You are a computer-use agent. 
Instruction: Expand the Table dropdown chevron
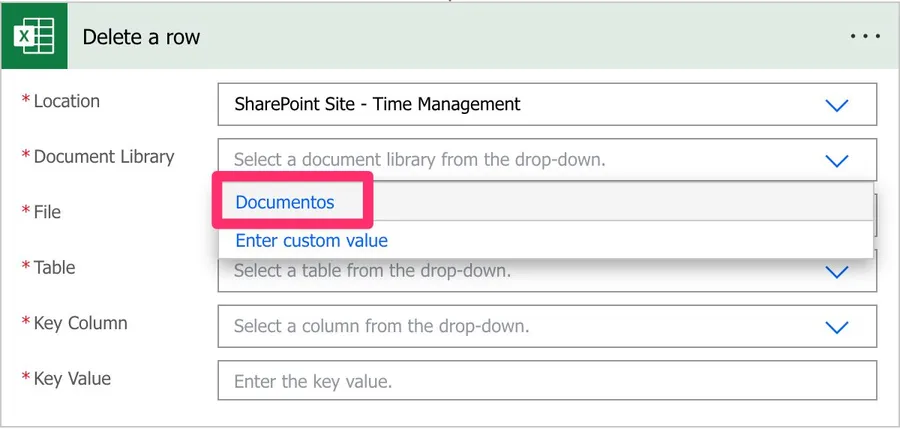tap(836, 272)
